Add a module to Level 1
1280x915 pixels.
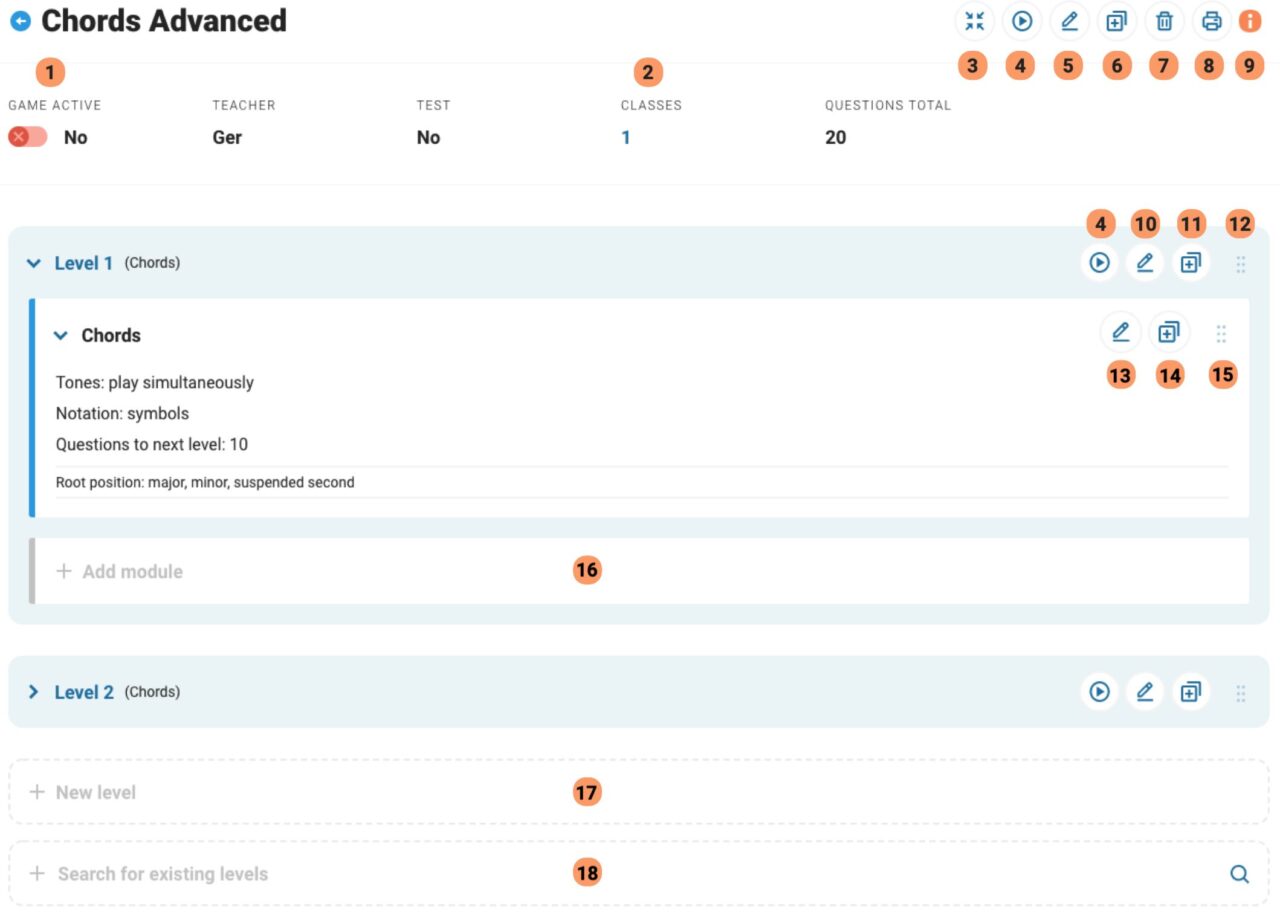(120, 570)
